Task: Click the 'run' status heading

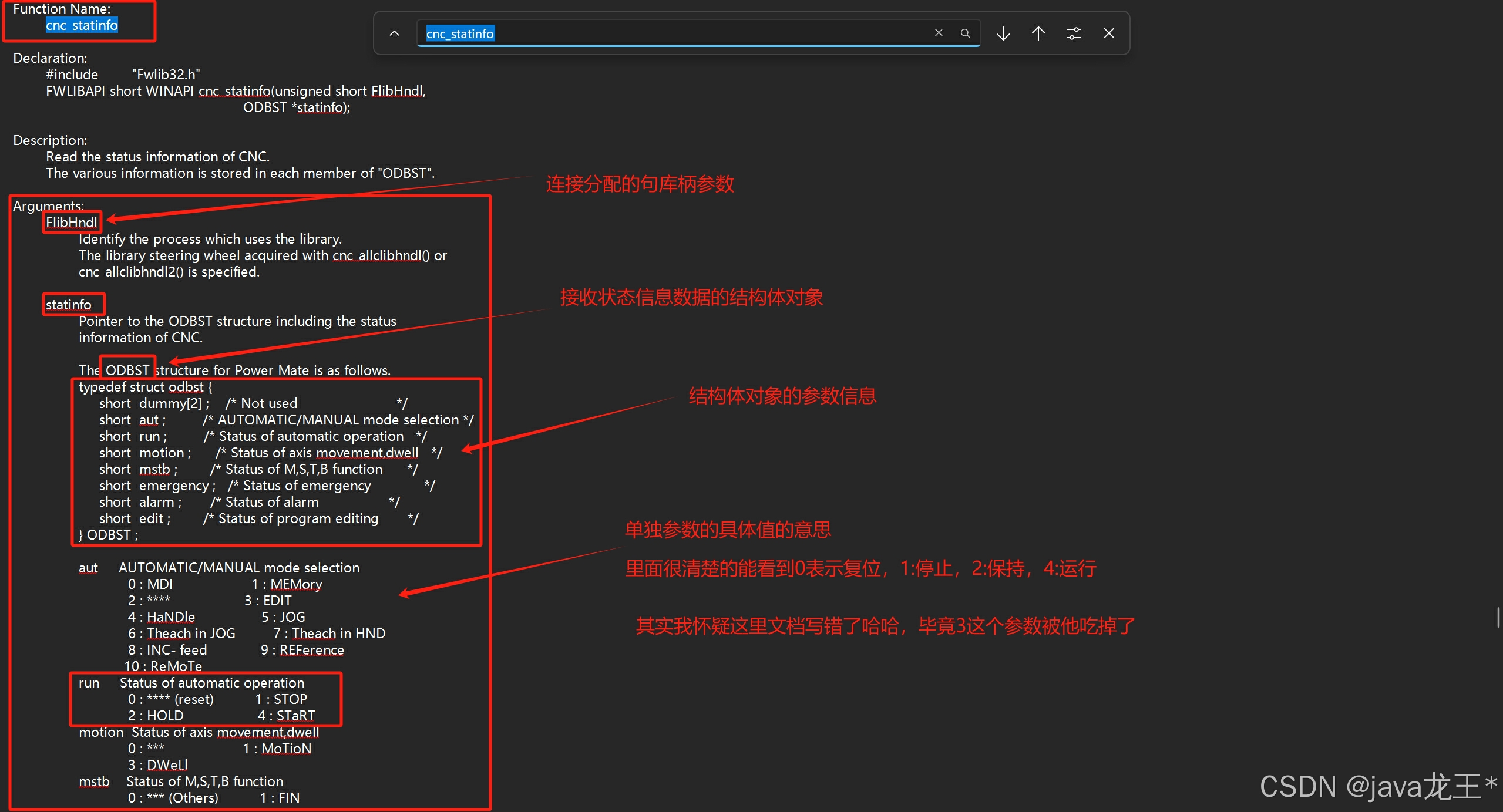Action: click(89, 683)
